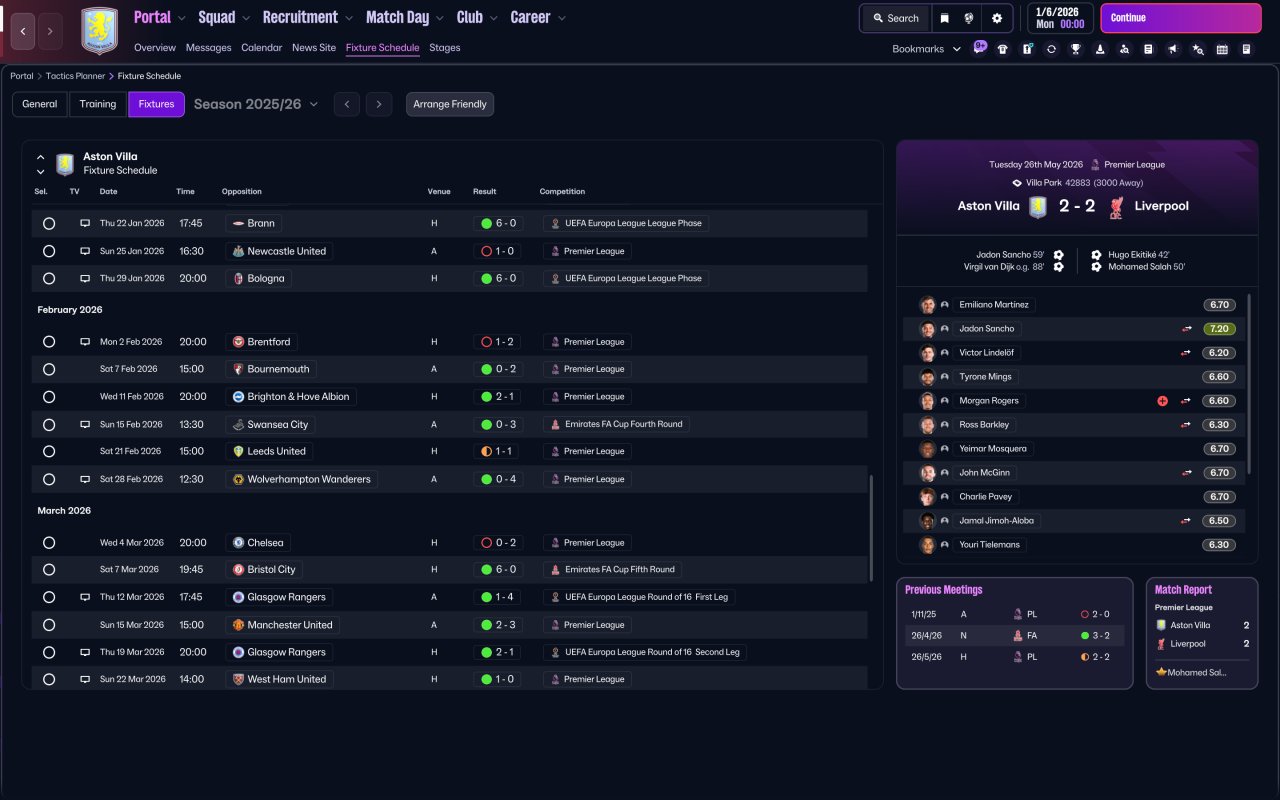1280x800 pixels.
Task: Select the Bristol City fixture radio button
Action: 48,570
